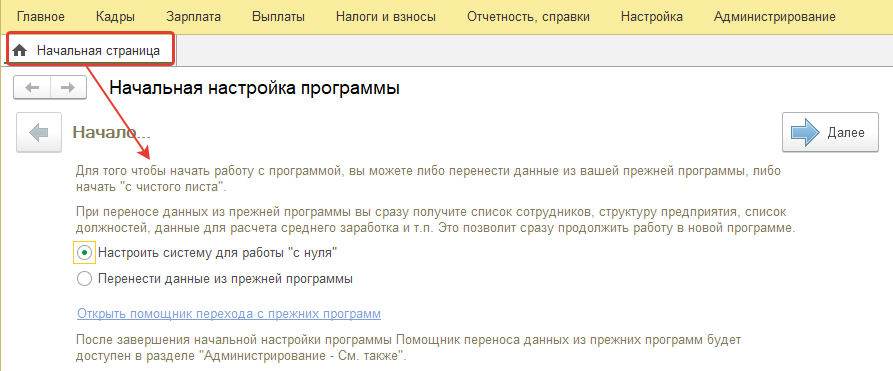The image size is (893, 371).
Task: Go forward with the navigation right arrow
Action: tap(68, 88)
